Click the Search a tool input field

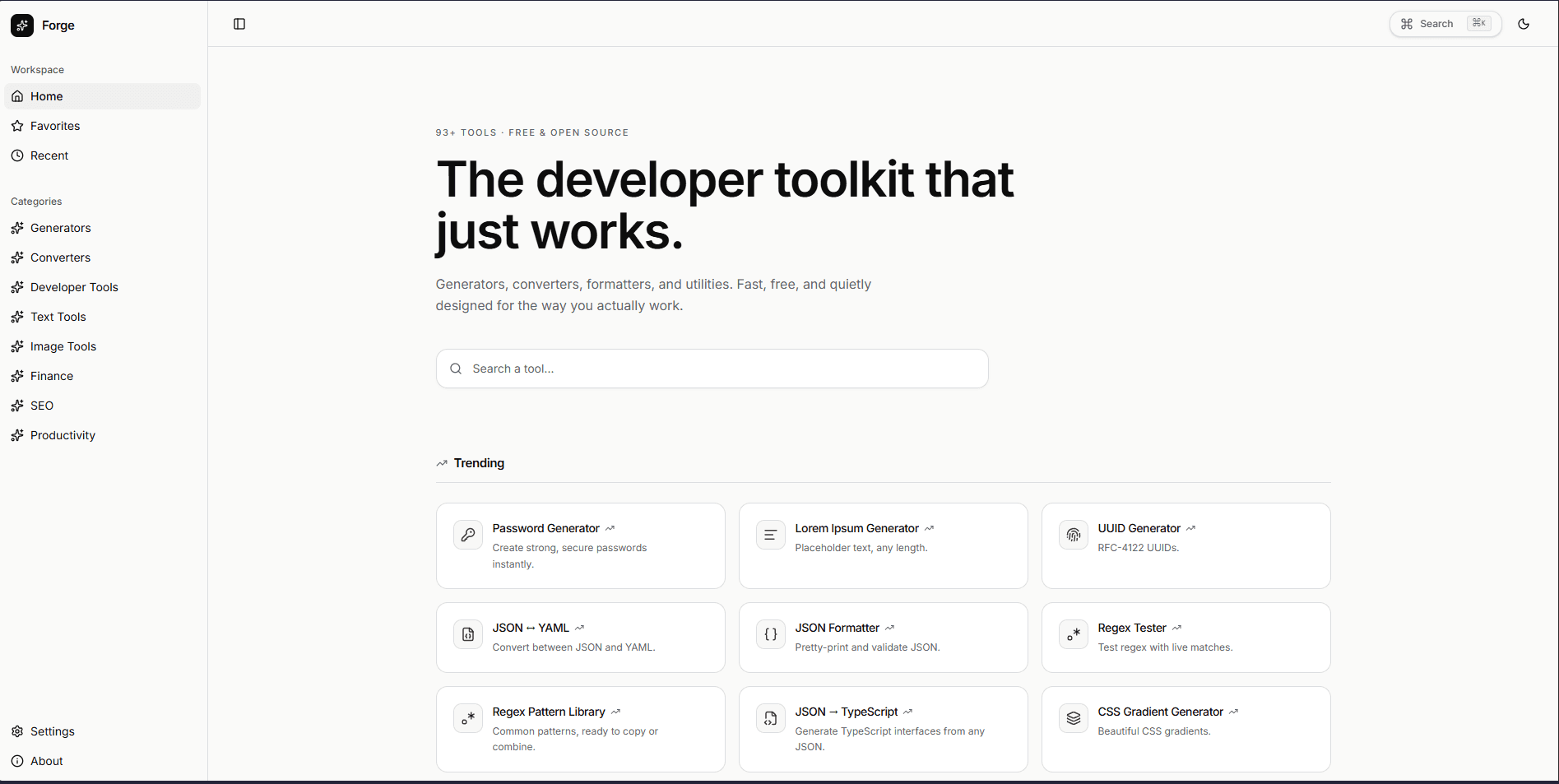[712, 369]
